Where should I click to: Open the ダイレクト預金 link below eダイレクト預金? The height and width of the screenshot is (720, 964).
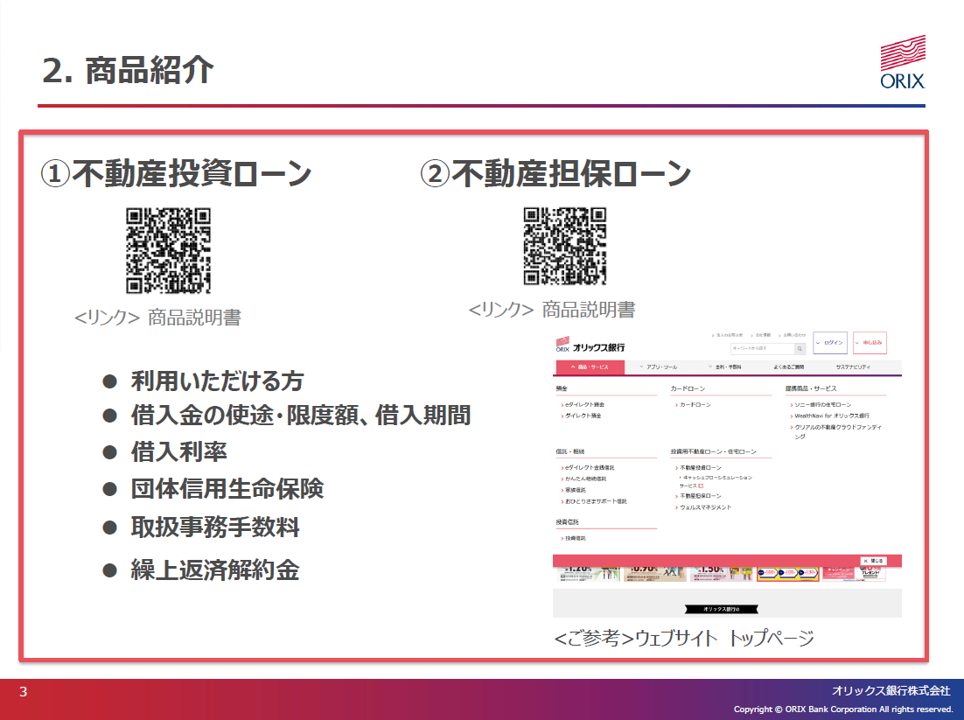(581, 416)
